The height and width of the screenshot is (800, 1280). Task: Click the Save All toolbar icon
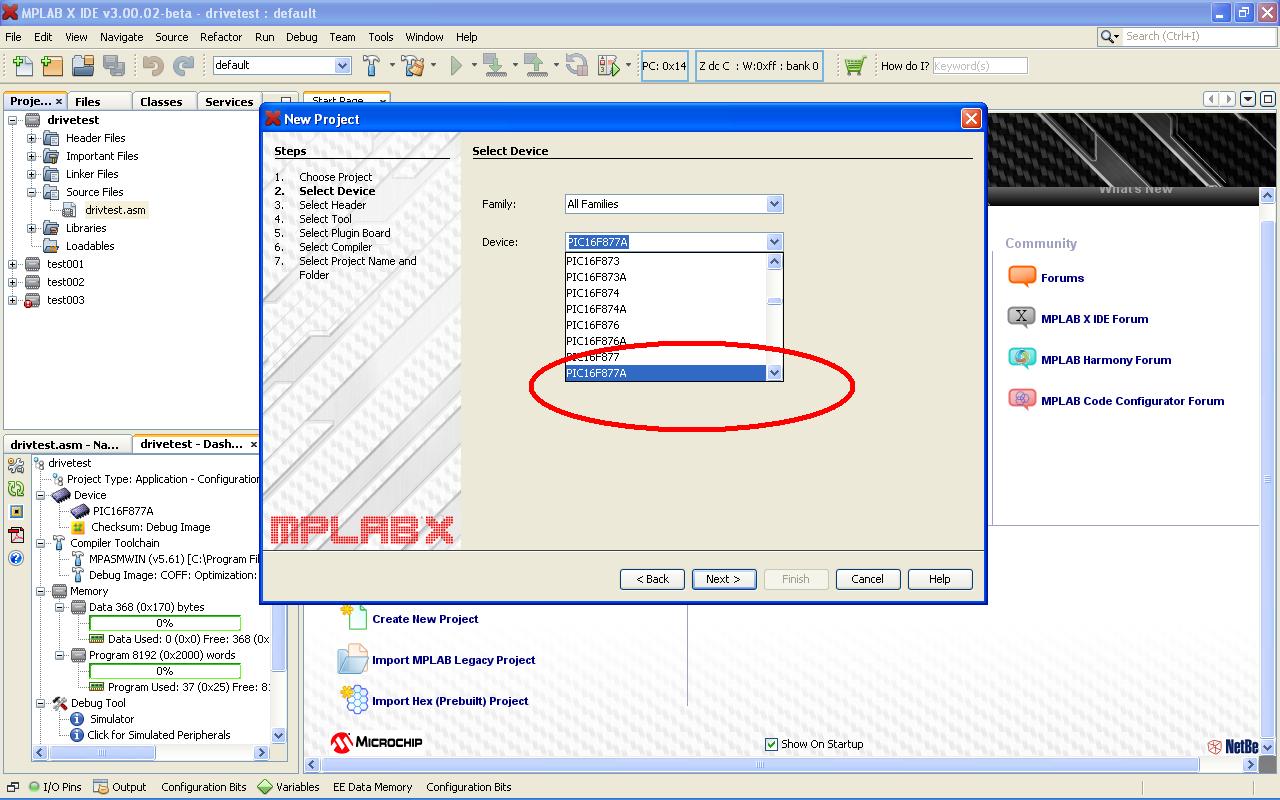(113, 66)
